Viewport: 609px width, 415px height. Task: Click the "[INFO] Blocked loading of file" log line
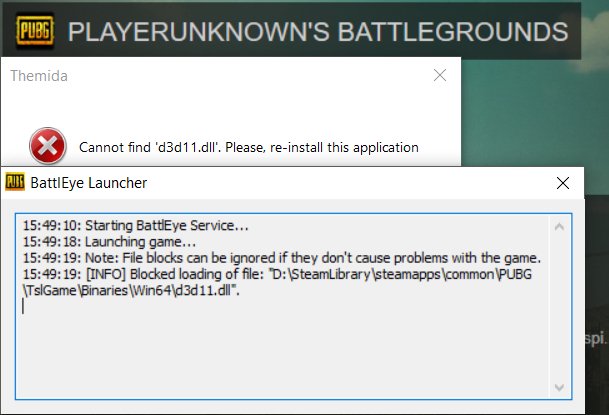(277, 274)
